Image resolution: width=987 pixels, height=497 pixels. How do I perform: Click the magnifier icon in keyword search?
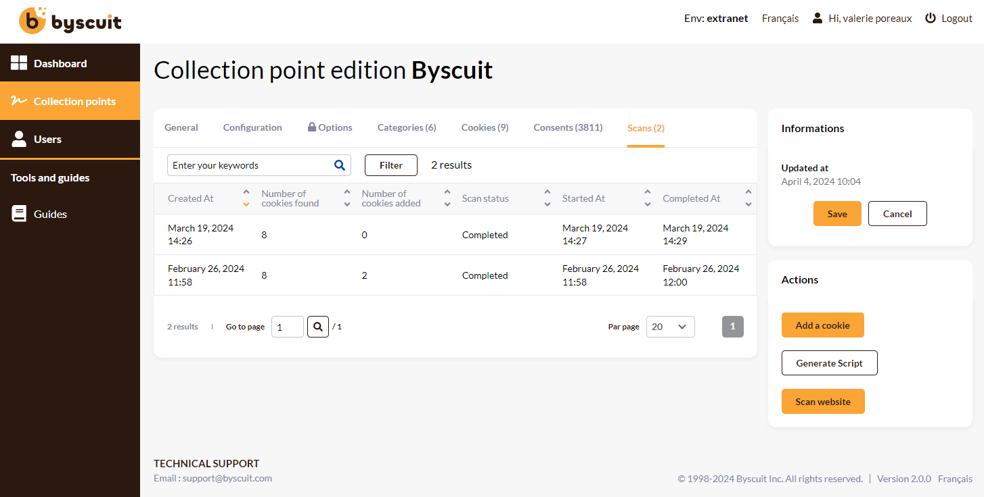pos(339,165)
